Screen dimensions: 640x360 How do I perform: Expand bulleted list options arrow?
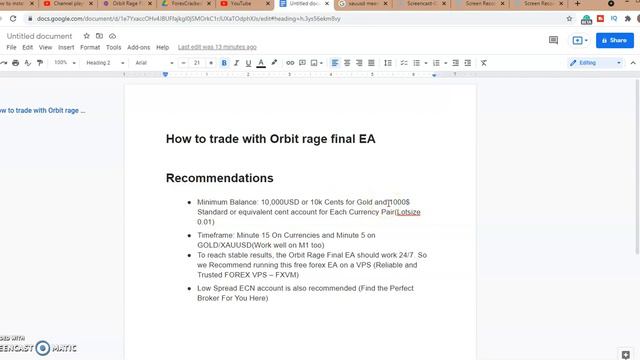(x=426, y=63)
